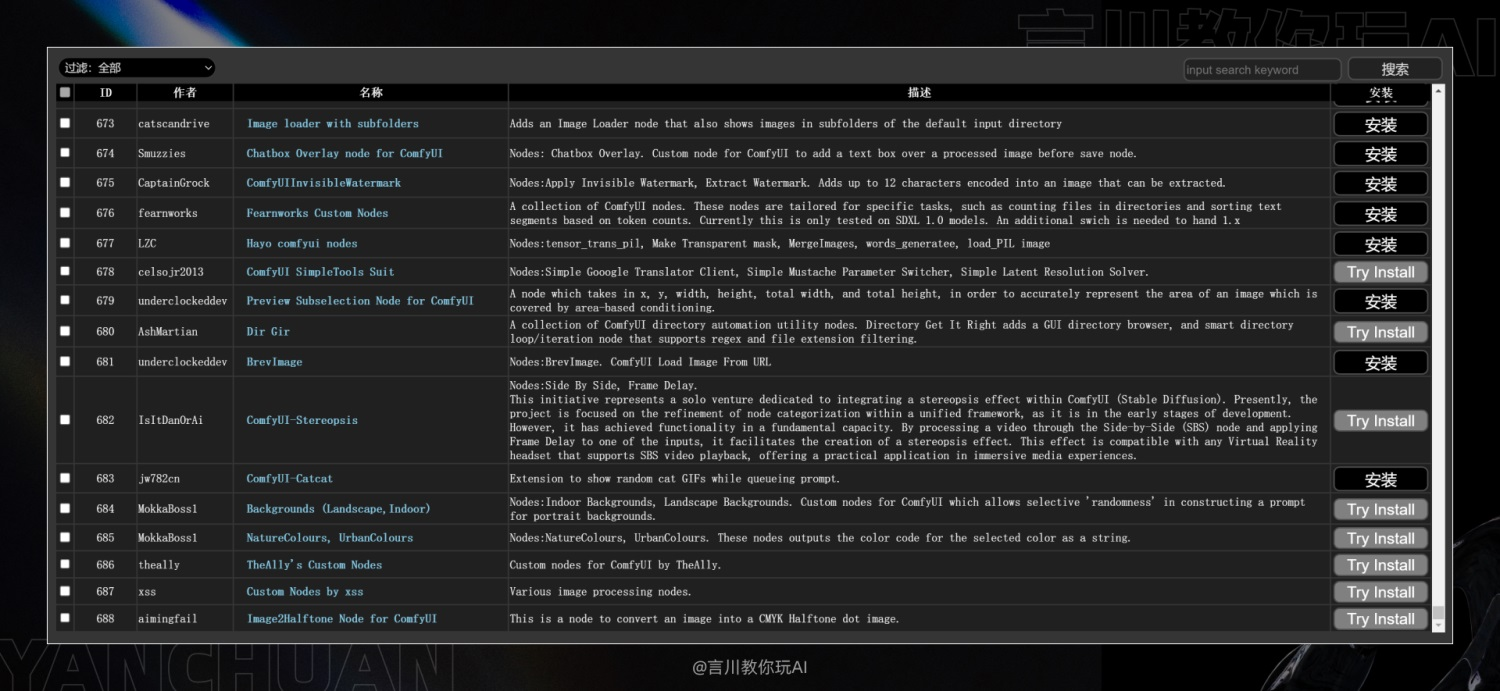Toggle the select-all checkbox in the table header
1500x691 pixels.
point(65,92)
